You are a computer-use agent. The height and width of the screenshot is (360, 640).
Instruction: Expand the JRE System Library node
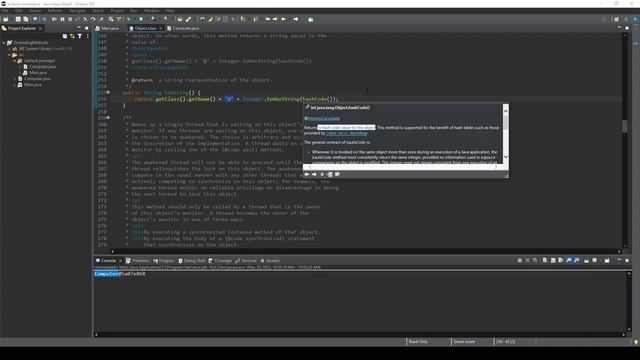(9, 49)
